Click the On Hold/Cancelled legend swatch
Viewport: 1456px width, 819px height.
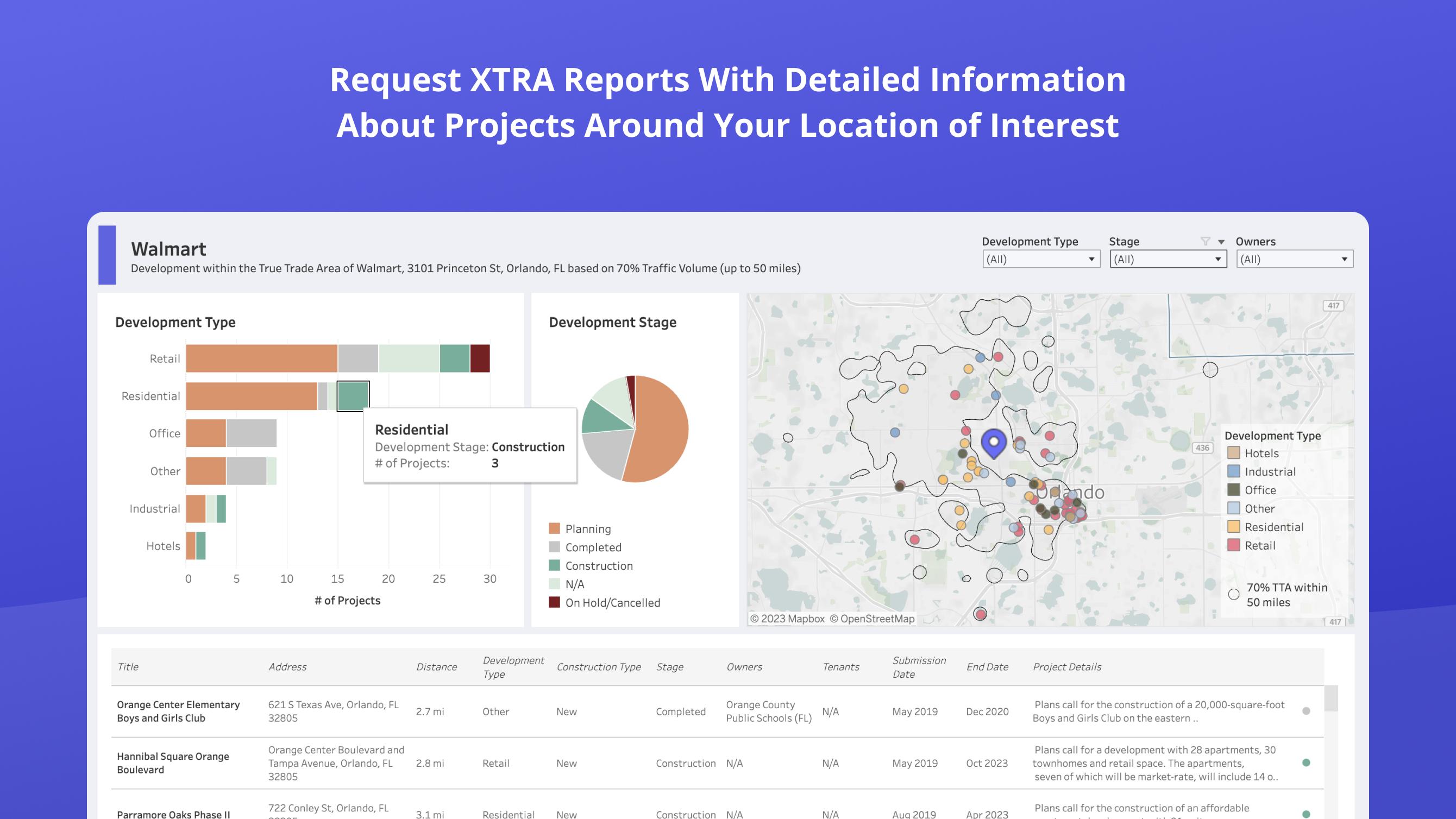pos(555,602)
